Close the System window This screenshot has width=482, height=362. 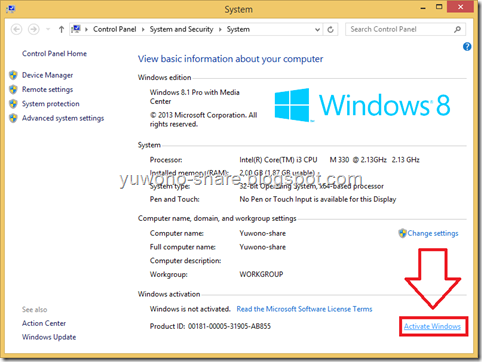461,7
